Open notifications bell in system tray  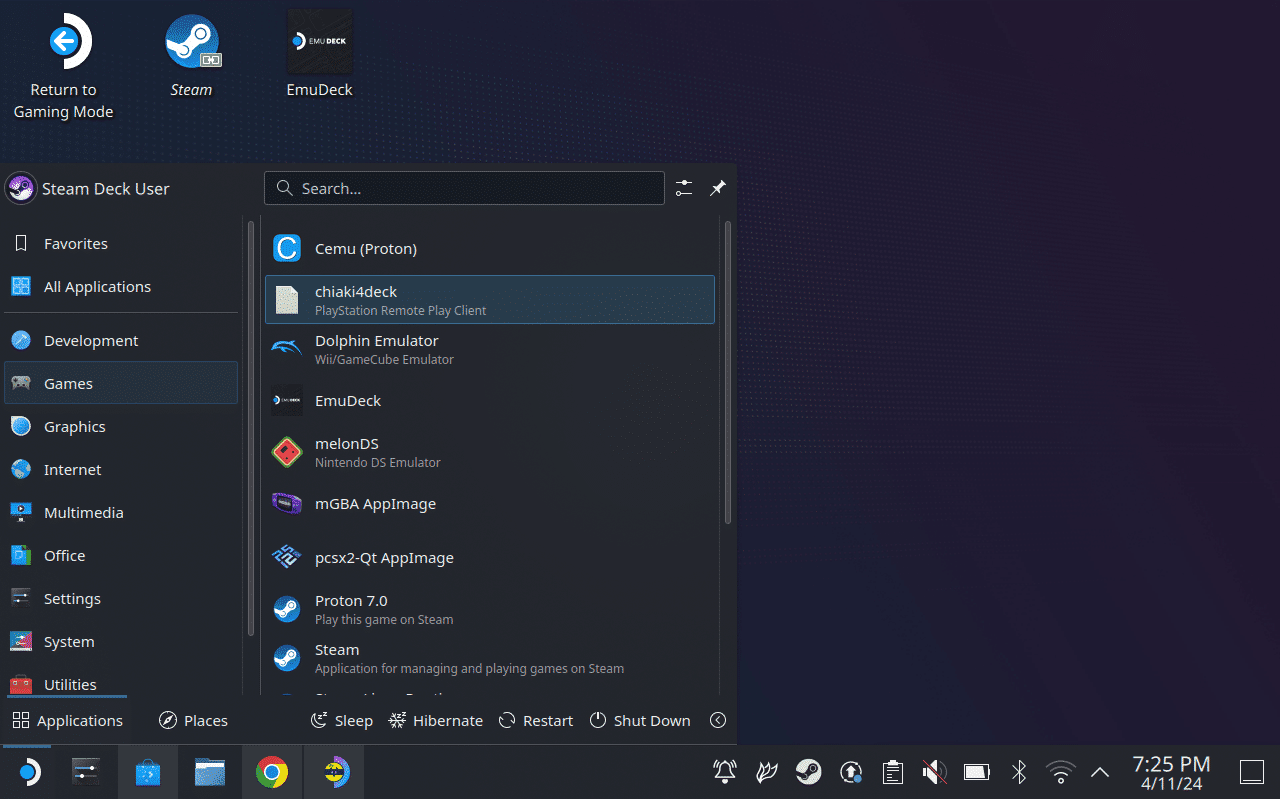coord(724,772)
